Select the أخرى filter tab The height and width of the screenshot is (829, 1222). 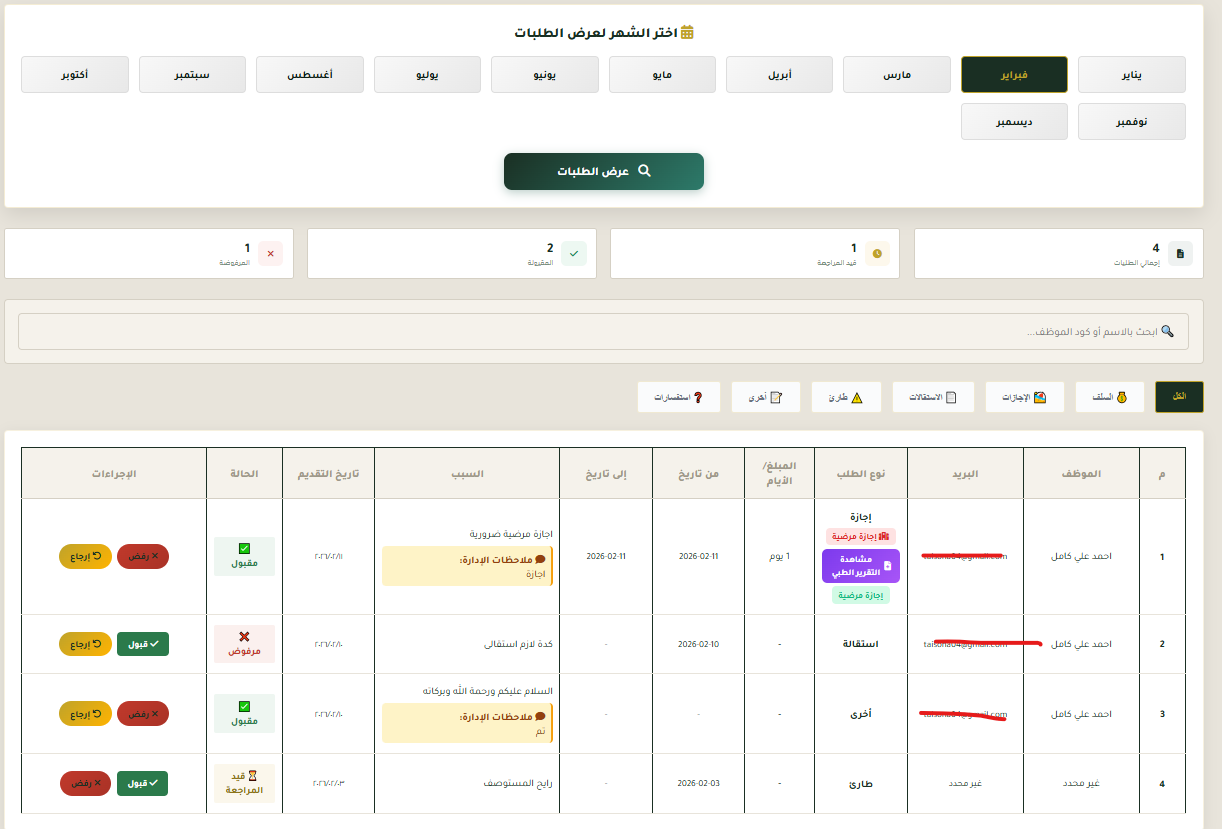pyautogui.click(x=766, y=396)
